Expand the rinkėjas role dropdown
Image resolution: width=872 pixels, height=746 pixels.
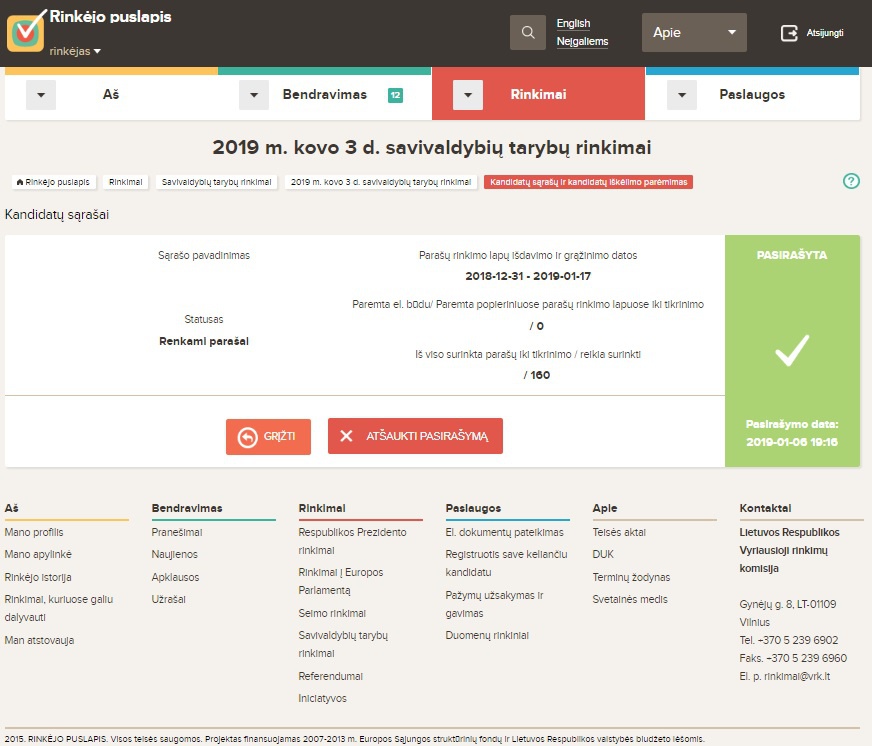tap(75, 51)
